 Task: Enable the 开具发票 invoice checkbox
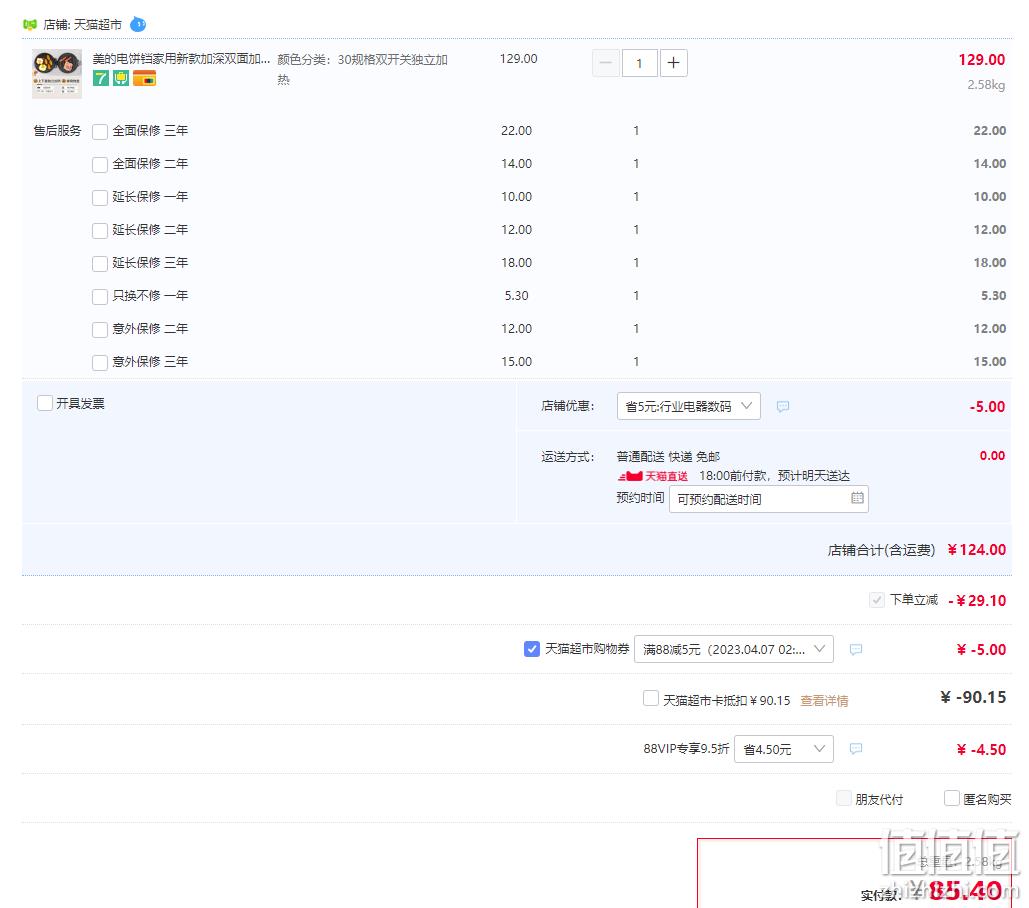tap(45, 403)
